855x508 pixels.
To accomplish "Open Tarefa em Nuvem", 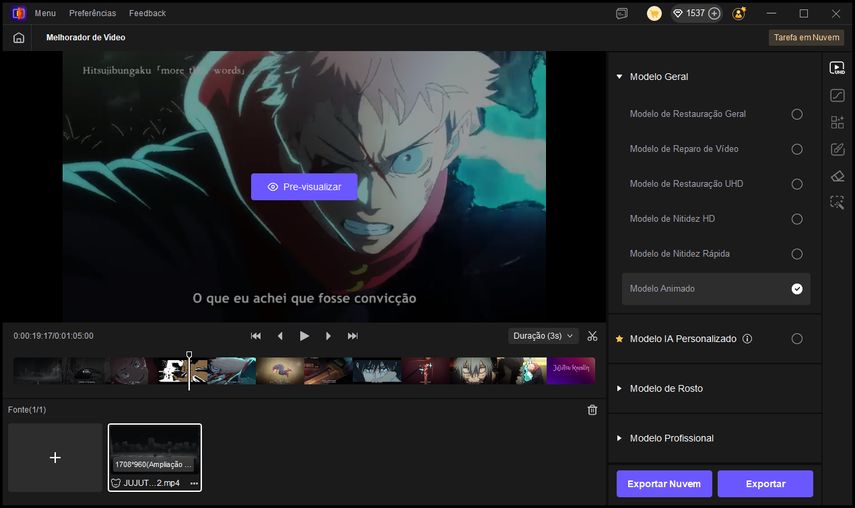I will click(x=806, y=38).
